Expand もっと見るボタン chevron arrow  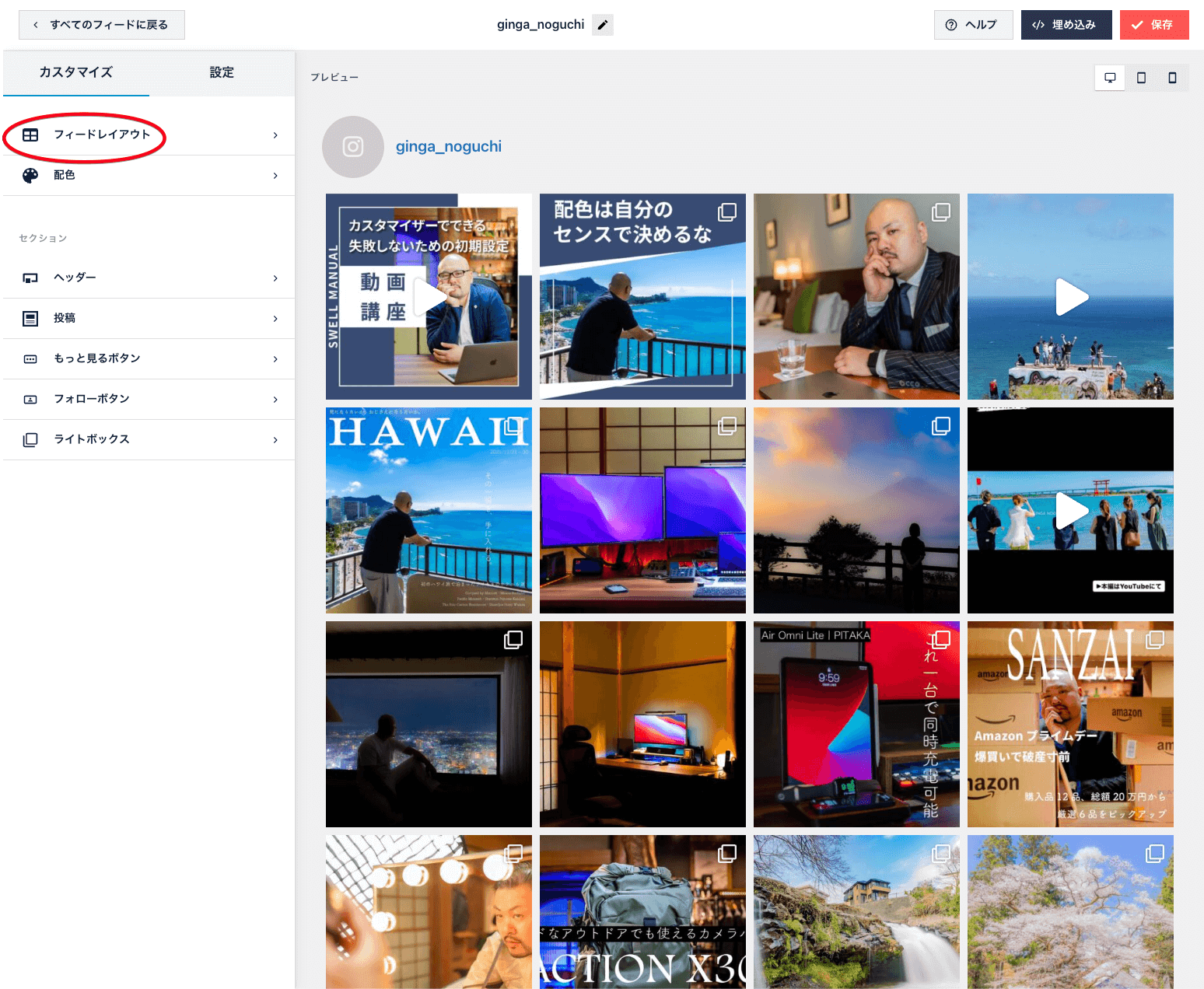coord(275,359)
